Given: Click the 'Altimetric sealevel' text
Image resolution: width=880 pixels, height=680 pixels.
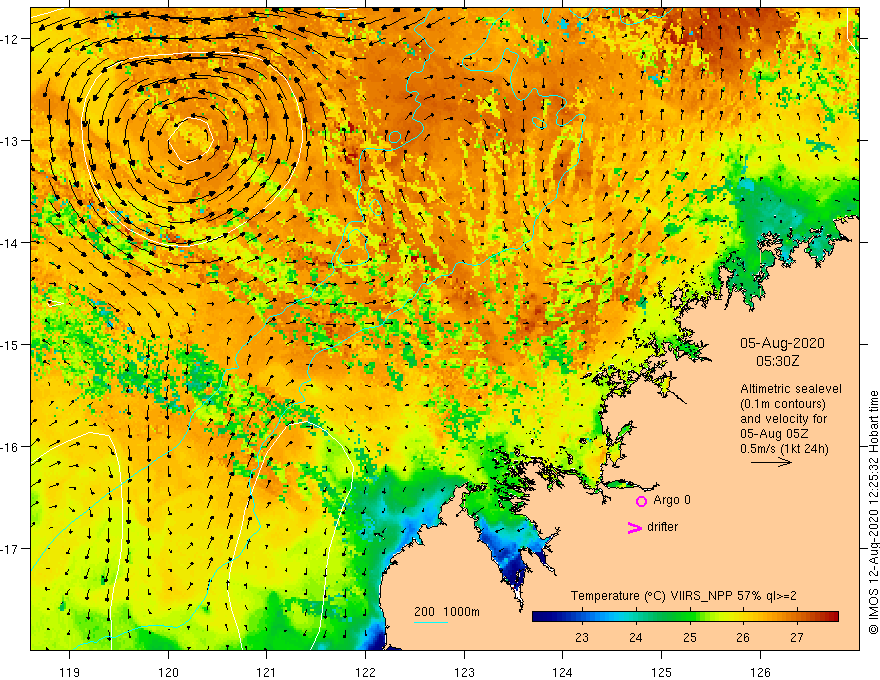Looking at the screenshot, I should 791,389.
